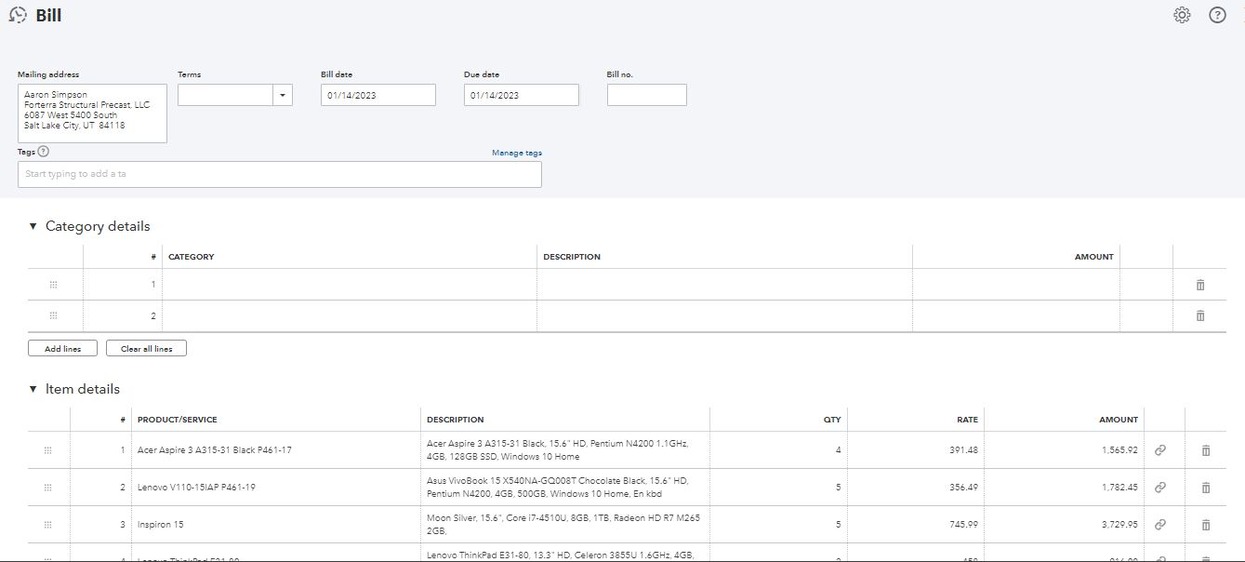Click the help question mark icon
Screen dimensions: 1245x562
pos(1217,15)
